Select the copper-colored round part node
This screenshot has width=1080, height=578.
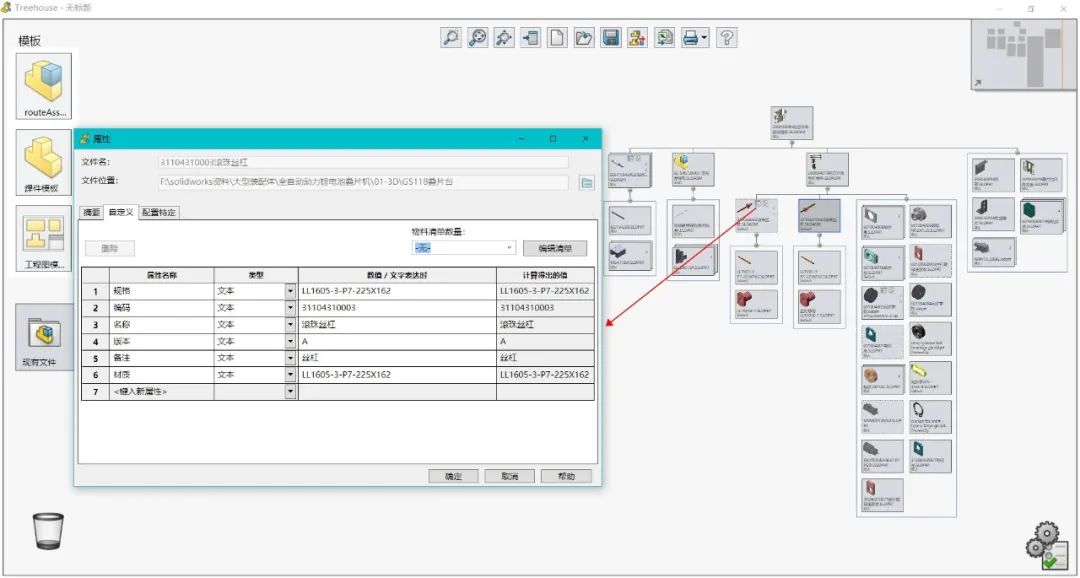882,378
